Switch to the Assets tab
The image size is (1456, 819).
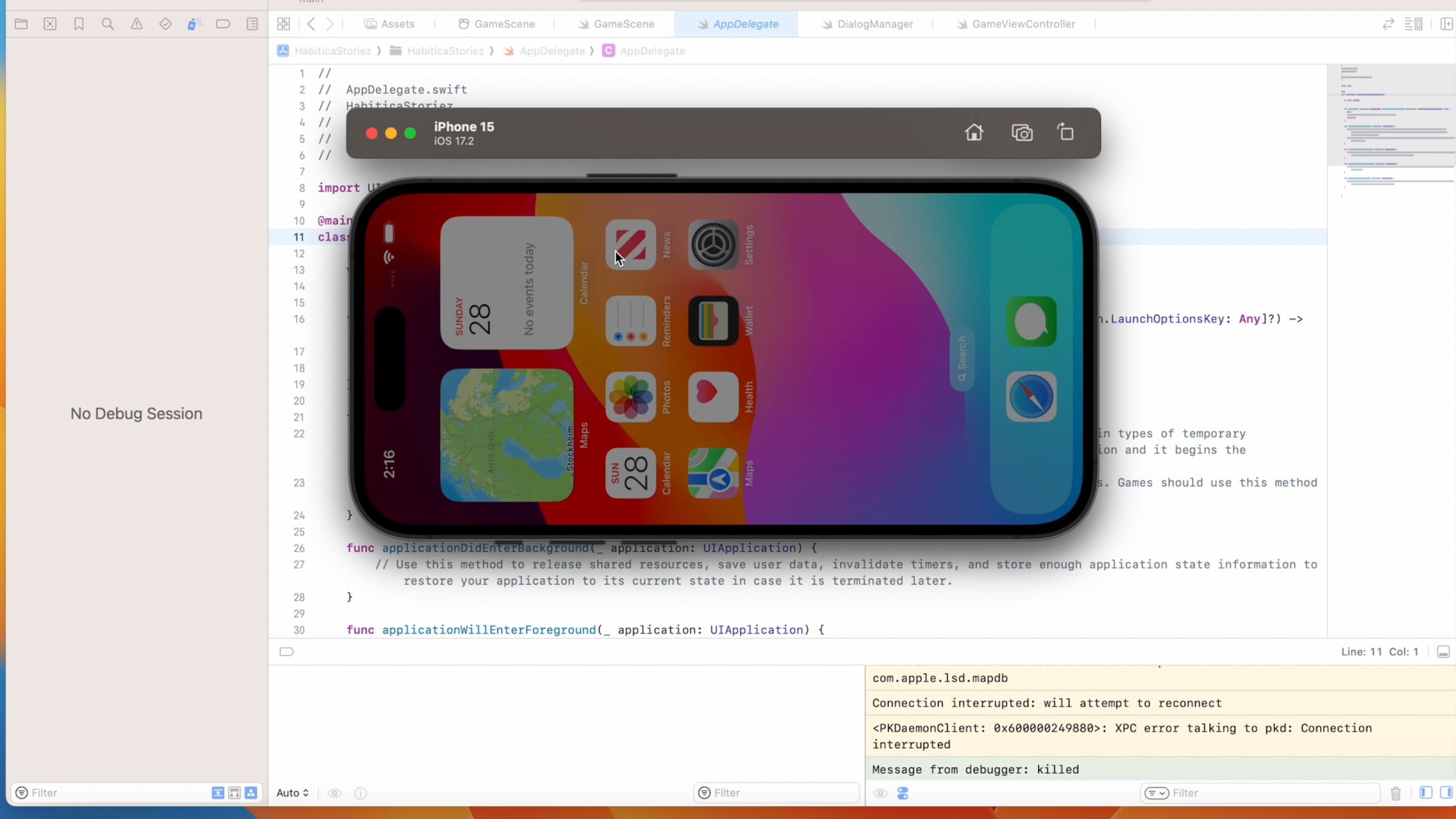pyautogui.click(x=389, y=24)
